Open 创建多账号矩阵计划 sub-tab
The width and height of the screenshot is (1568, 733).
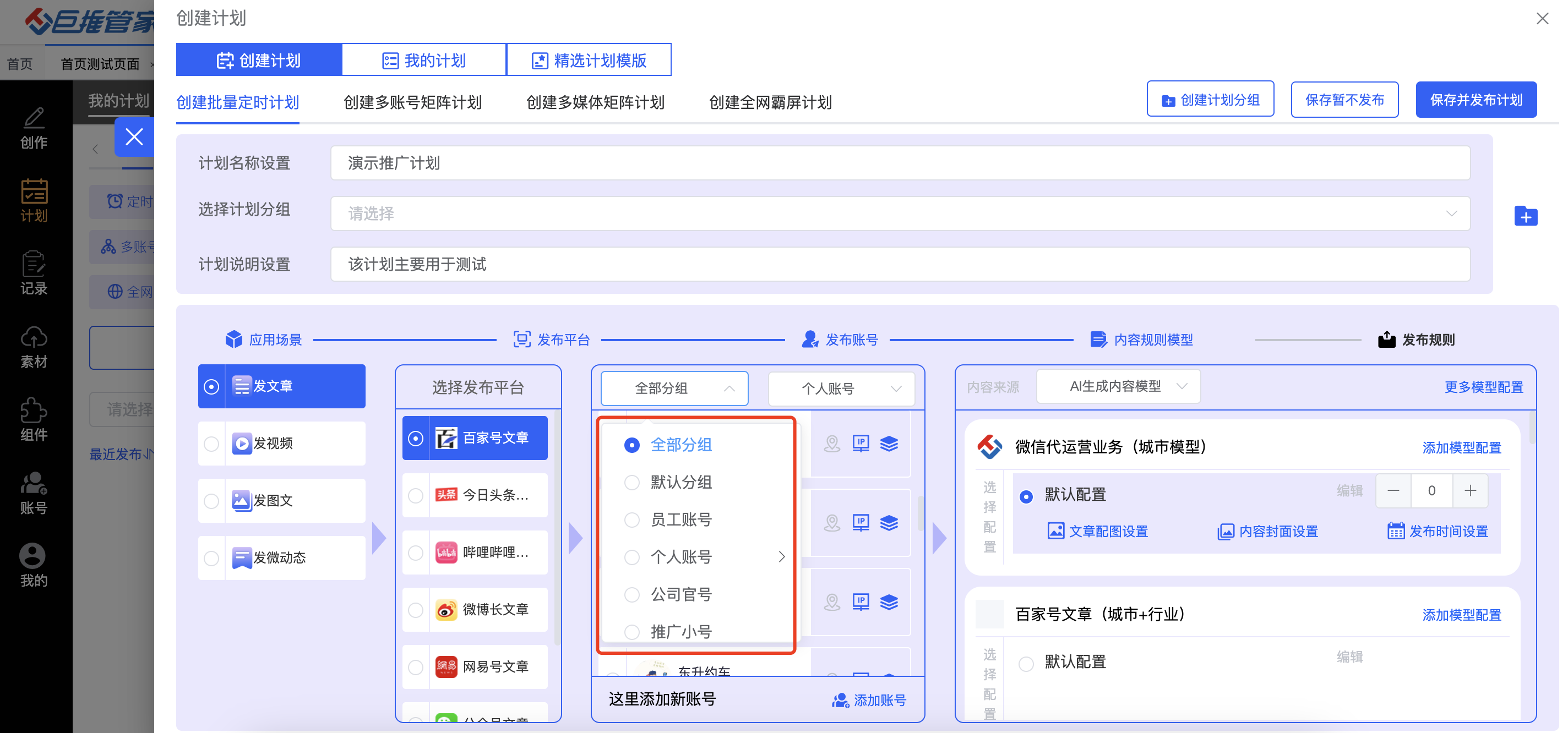[412, 102]
